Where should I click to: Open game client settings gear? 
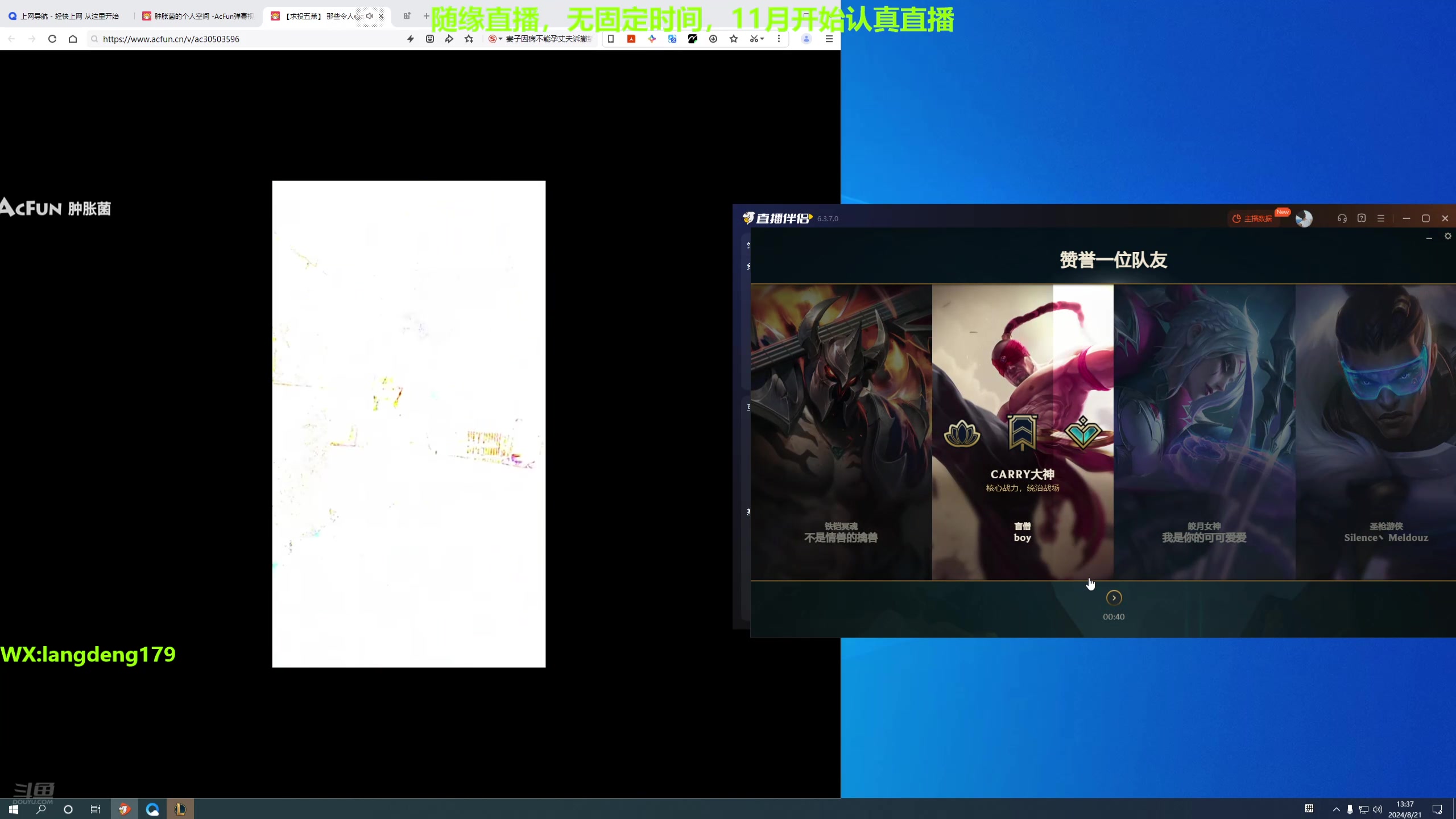1448,236
